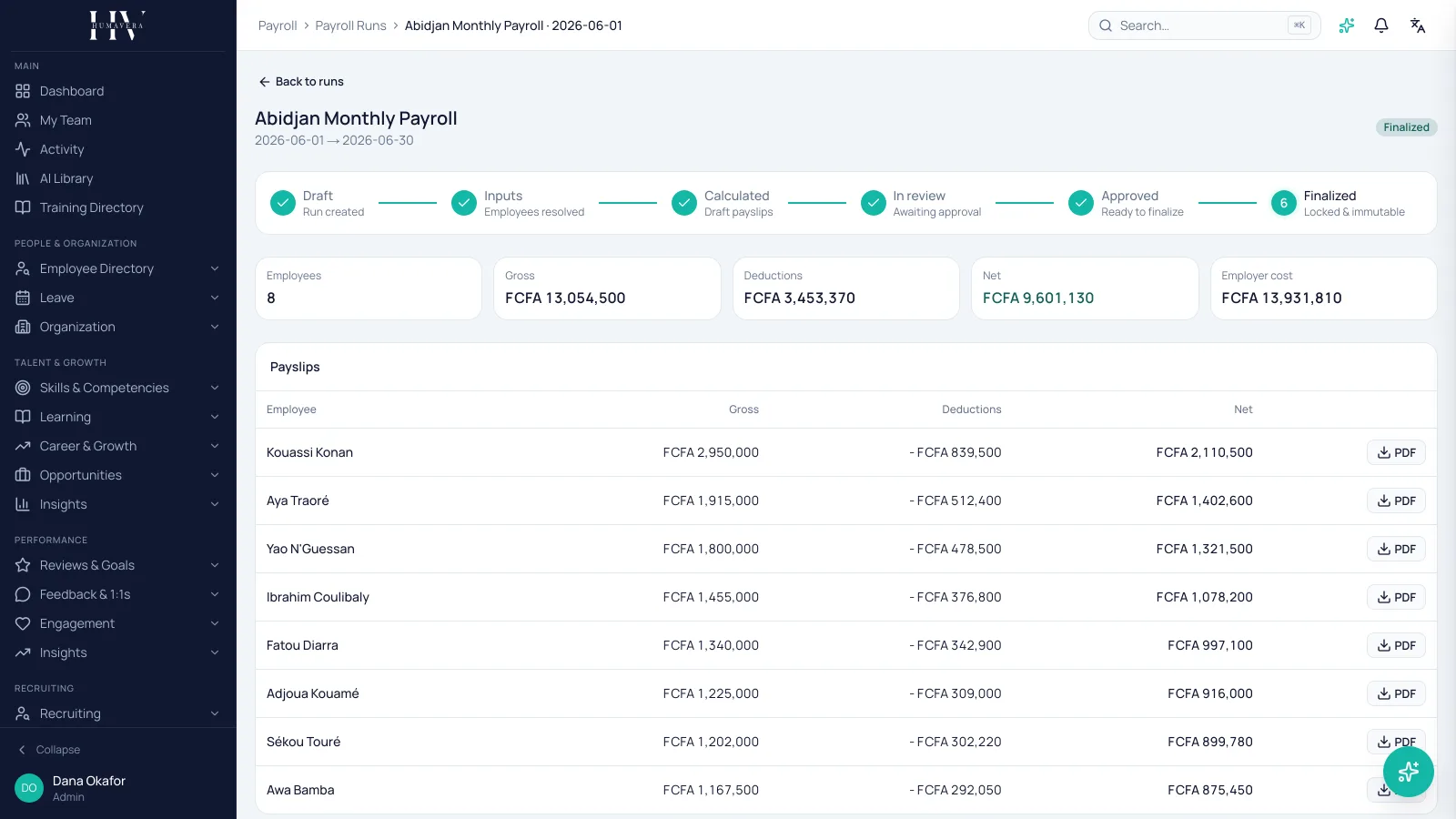Click the Calculated step in the progress tracker

click(x=723, y=203)
